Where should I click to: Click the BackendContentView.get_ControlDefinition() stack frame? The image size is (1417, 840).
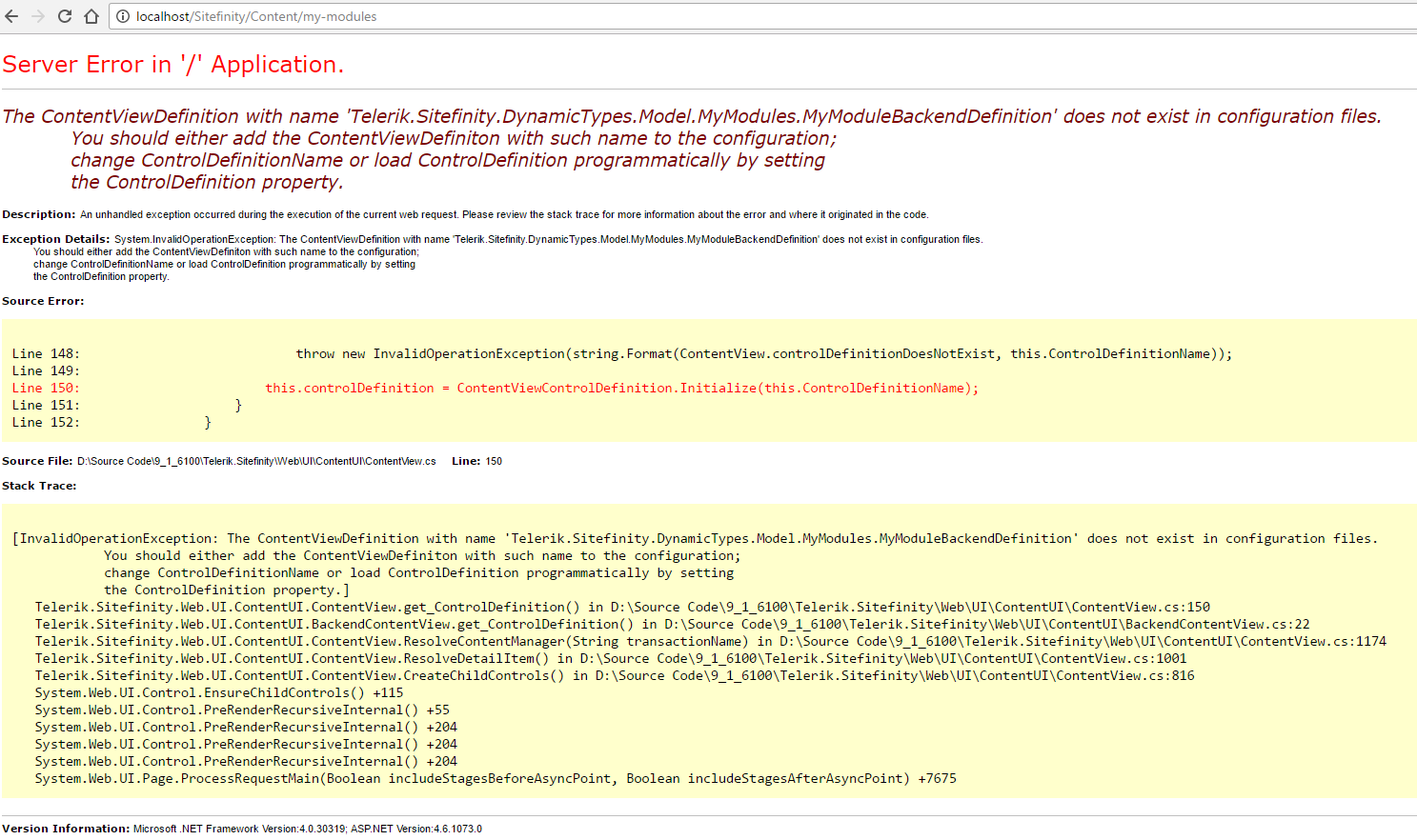pos(673,624)
